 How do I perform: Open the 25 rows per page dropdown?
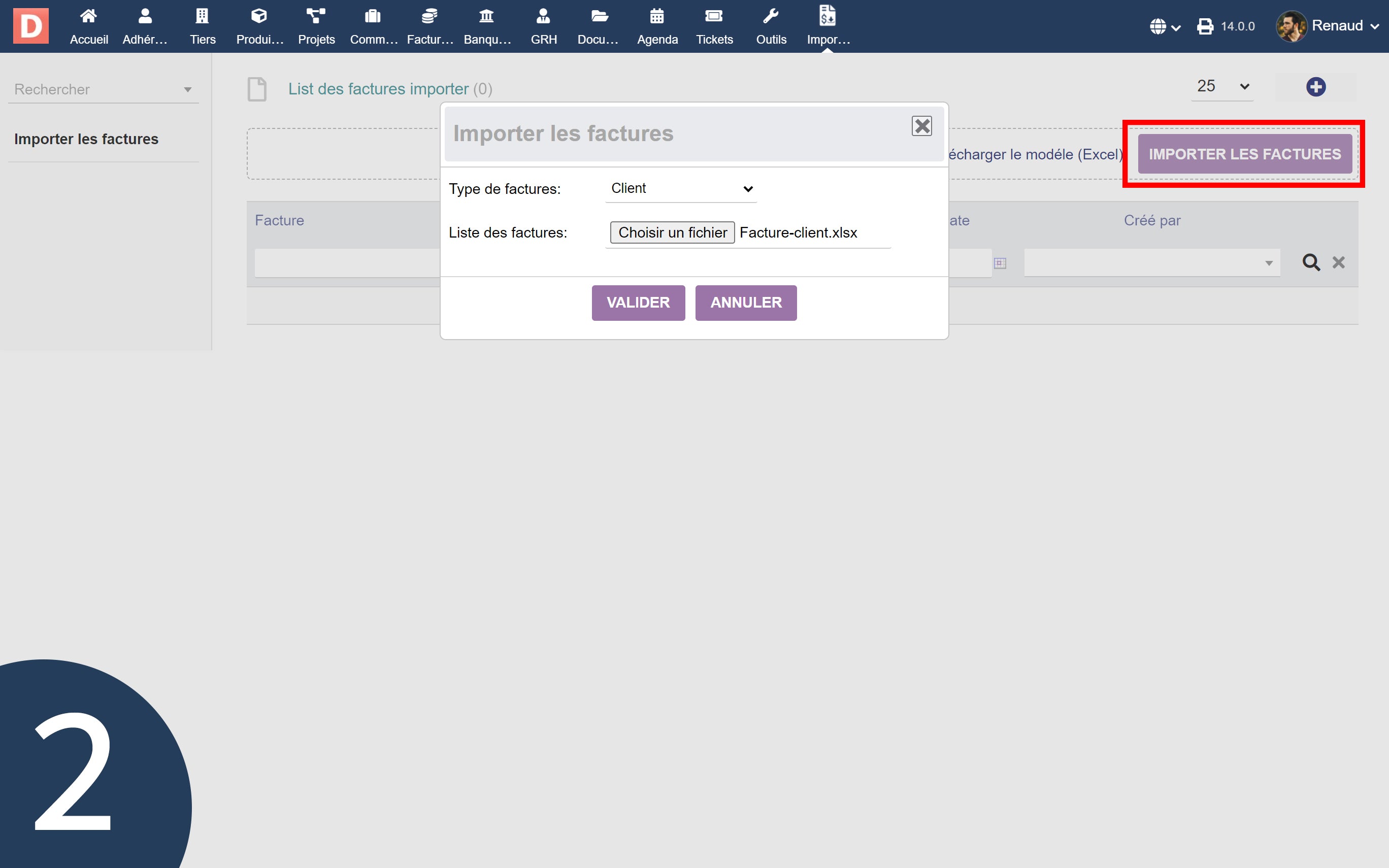(x=1222, y=87)
